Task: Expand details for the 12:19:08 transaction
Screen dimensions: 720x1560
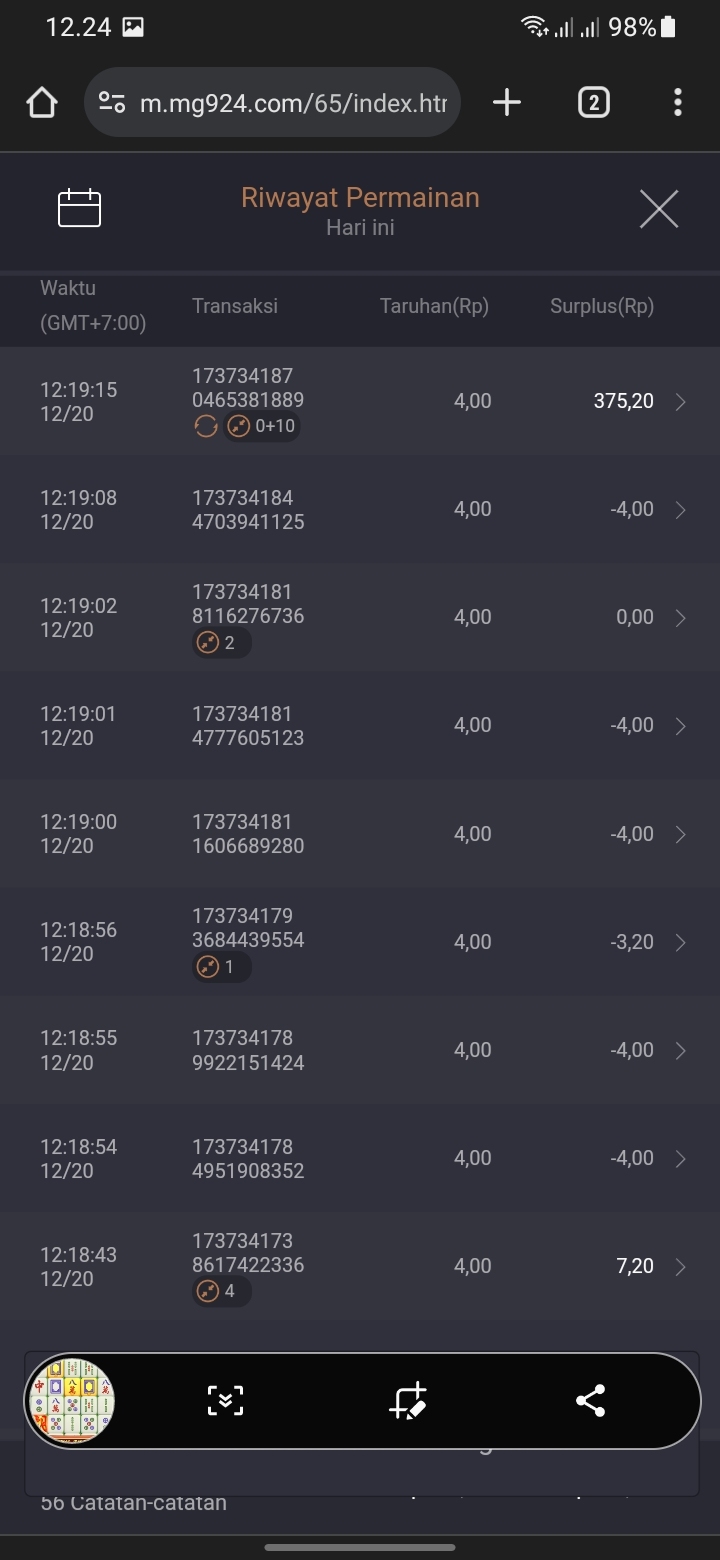Action: pos(680,510)
